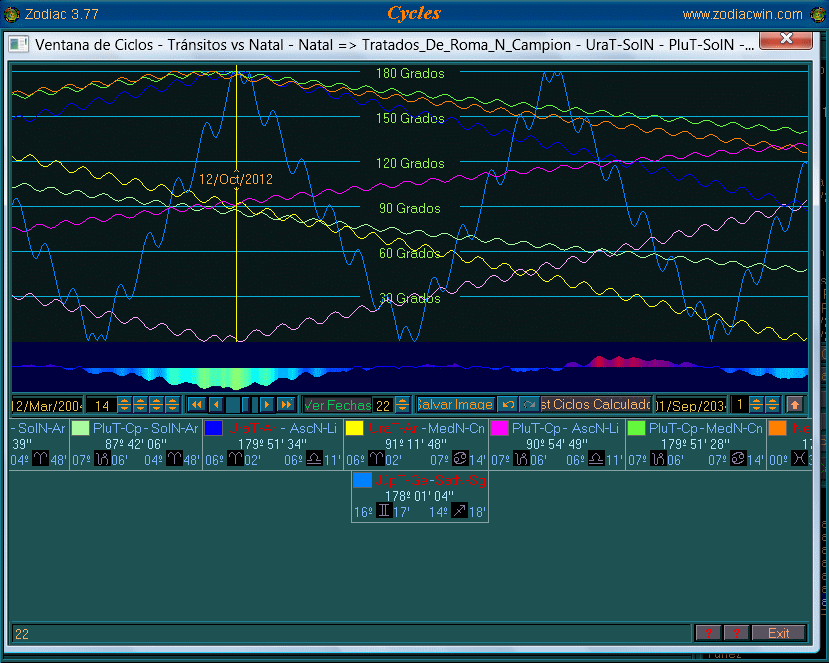Image resolution: width=829 pixels, height=663 pixels.
Task: Click light blue swatch of JúpT-Ge - SatN-Sg
Action: point(362,480)
